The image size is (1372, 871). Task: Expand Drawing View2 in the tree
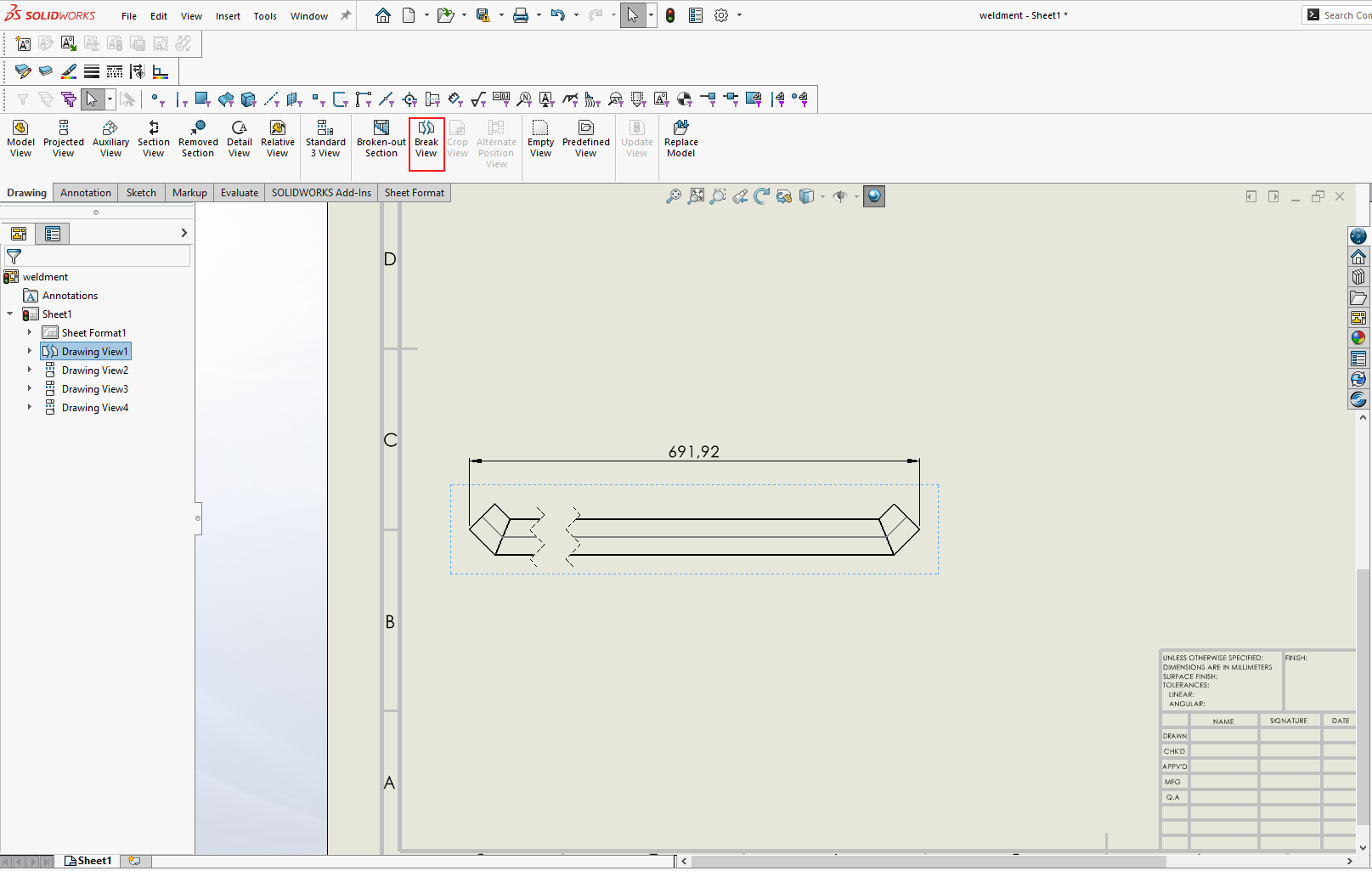tap(30, 370)
